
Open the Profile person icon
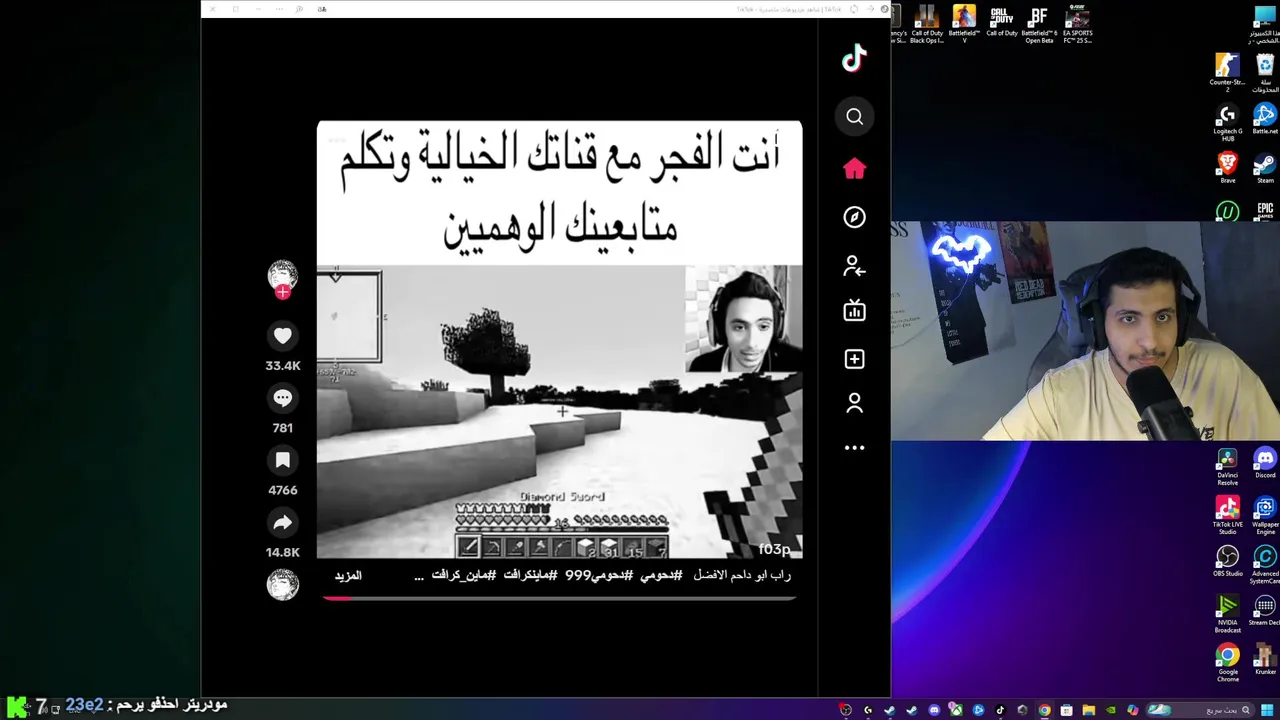pyautogui.click(x=854, y=403)
